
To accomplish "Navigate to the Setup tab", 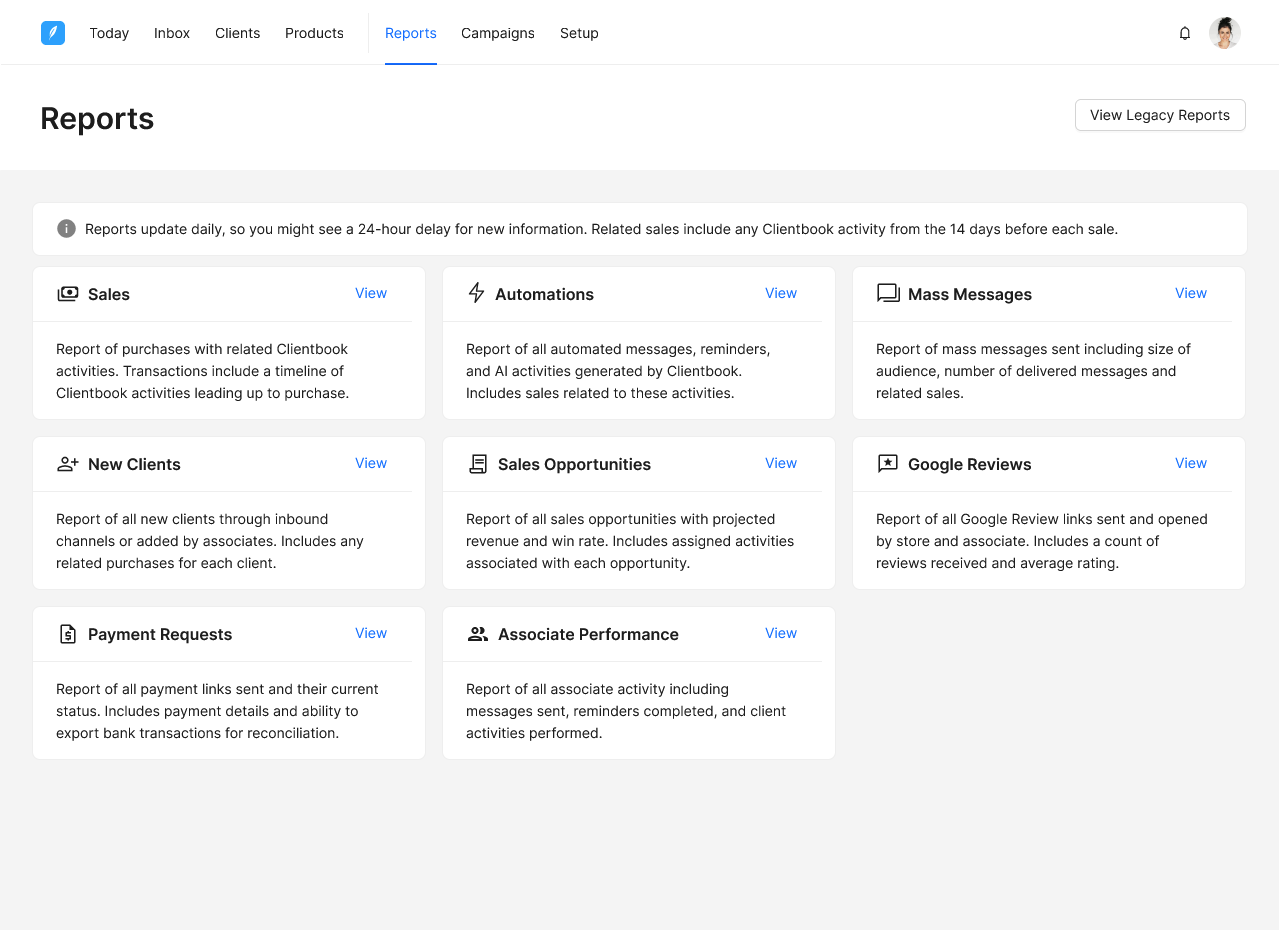I will [579, 33].
